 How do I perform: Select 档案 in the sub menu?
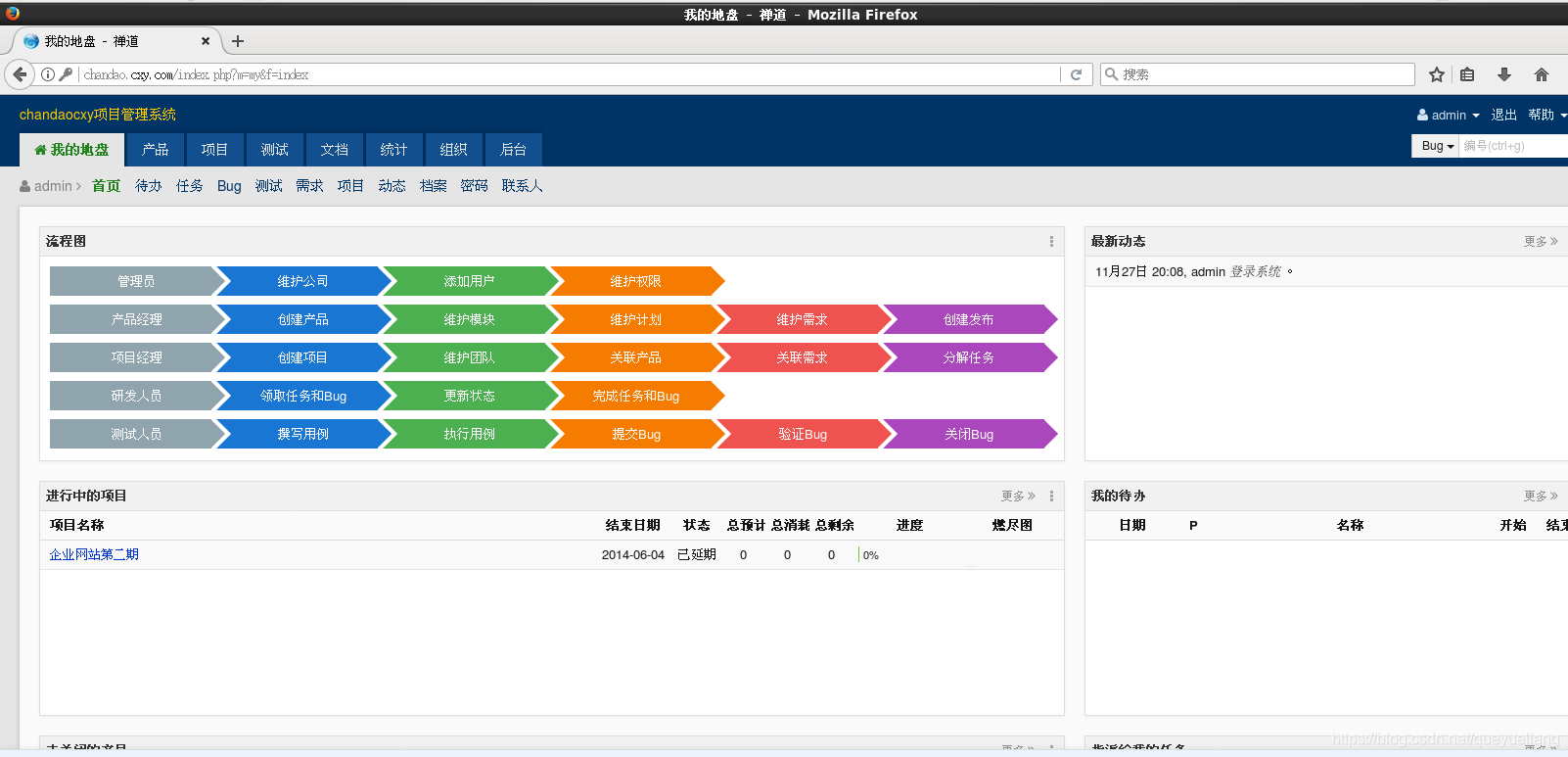(433, 186)
